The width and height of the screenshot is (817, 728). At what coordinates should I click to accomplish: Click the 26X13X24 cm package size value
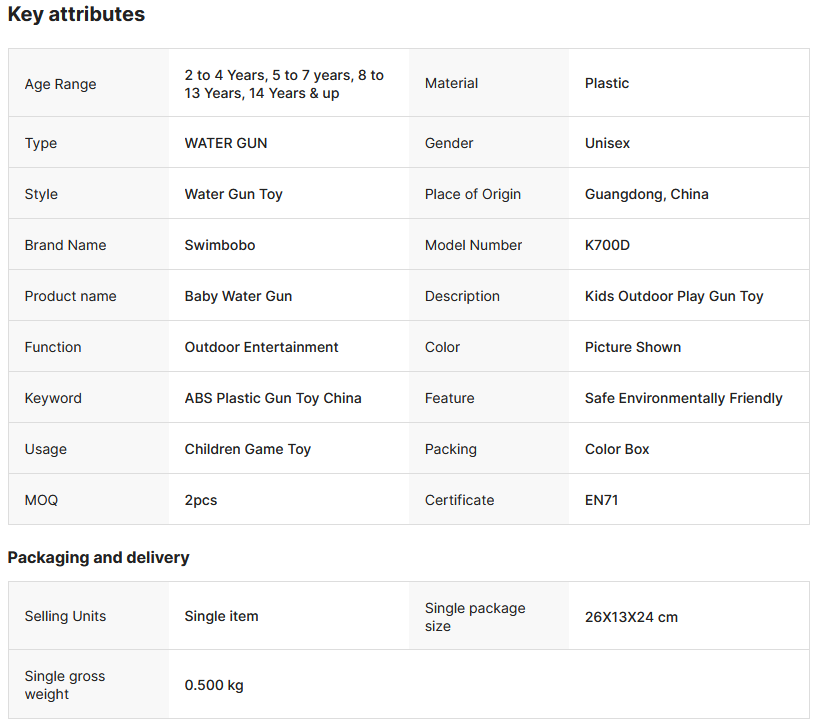[x=631, y=617]
